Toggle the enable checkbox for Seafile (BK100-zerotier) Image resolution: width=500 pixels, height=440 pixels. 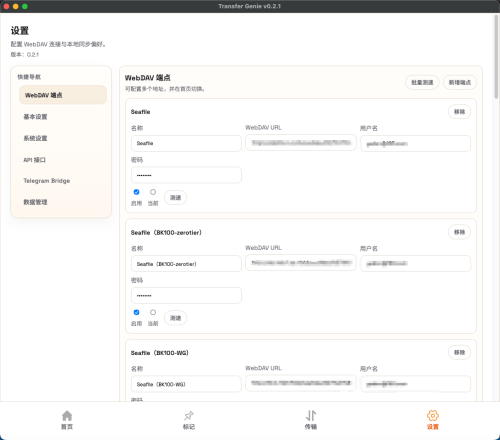point(136,312)
